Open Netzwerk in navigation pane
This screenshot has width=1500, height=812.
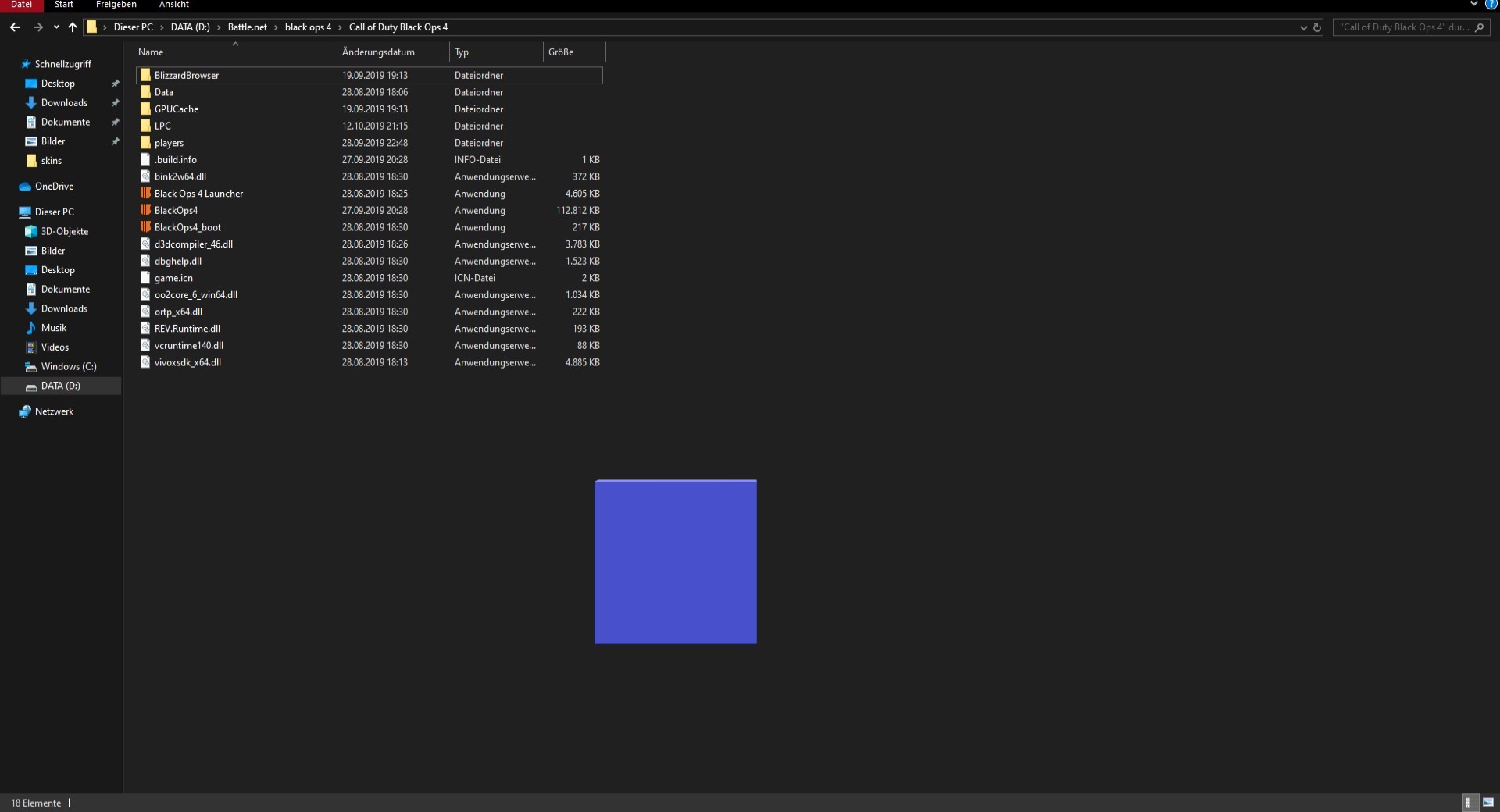pyautogui.click(x=54, y=412)
